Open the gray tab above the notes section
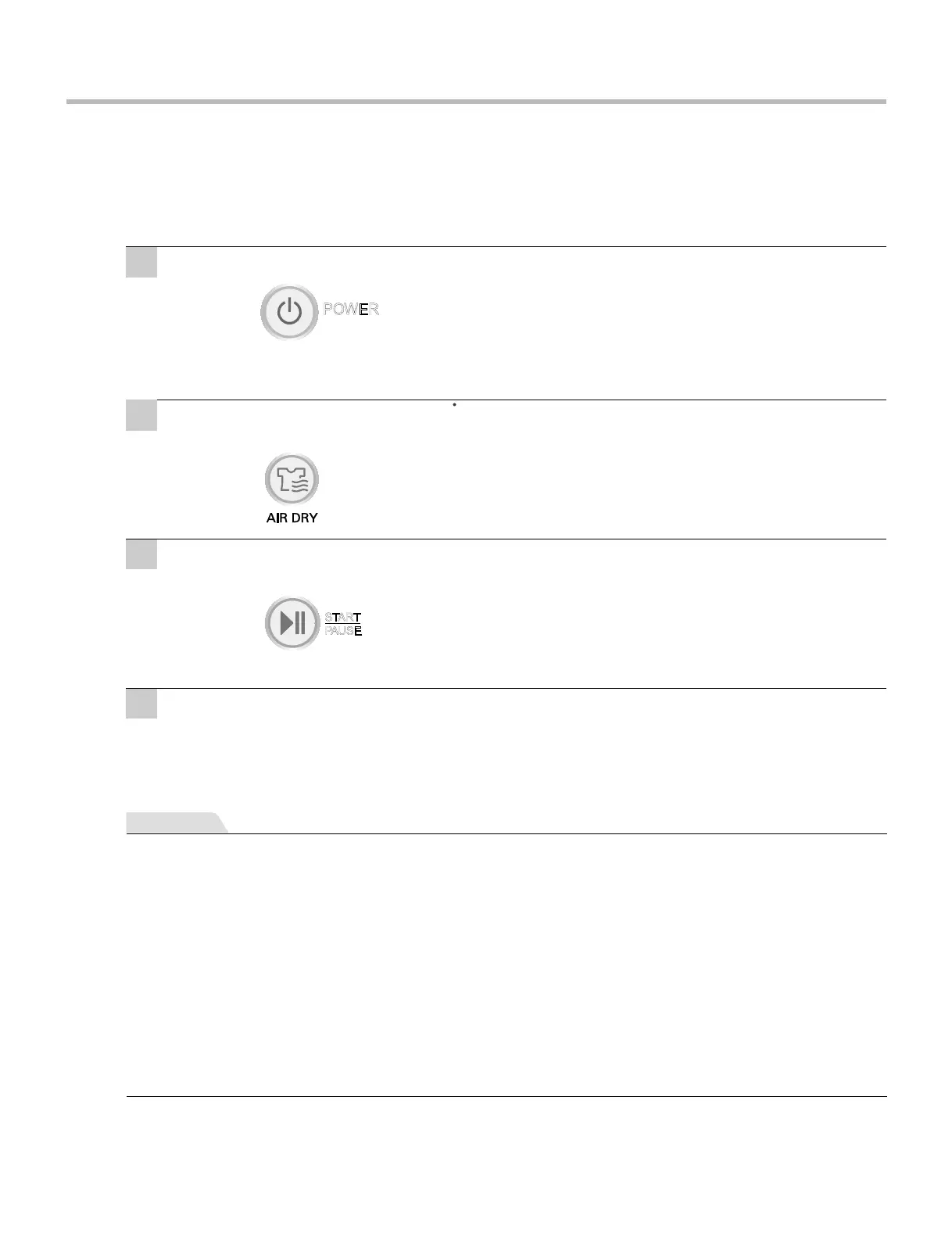952x1240 pixels. pos(176,823)
